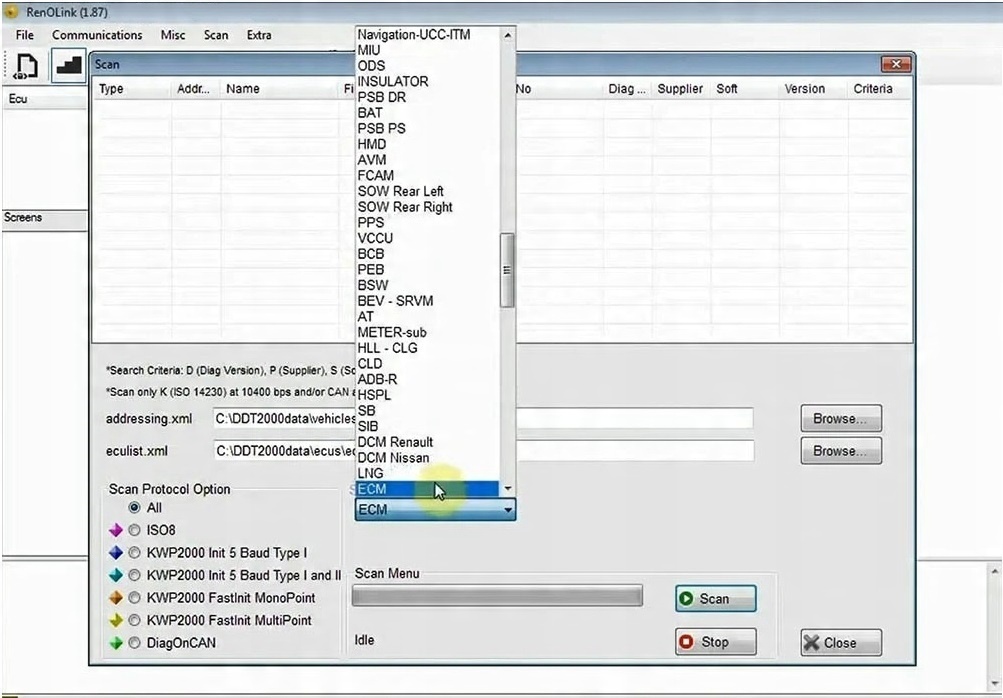Click the dropdown list scroll up arrow

coord(507,35)
